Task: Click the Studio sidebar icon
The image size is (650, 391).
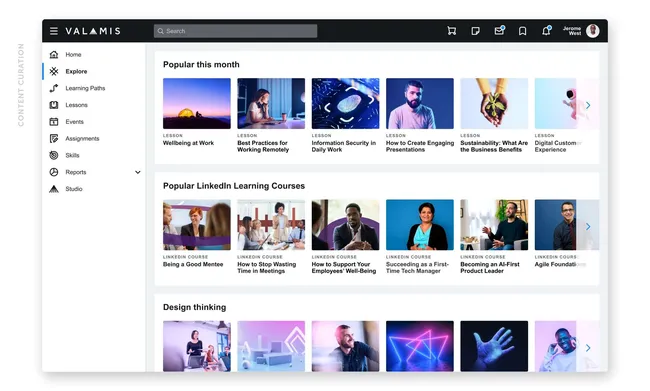Action: click(54, 189)
